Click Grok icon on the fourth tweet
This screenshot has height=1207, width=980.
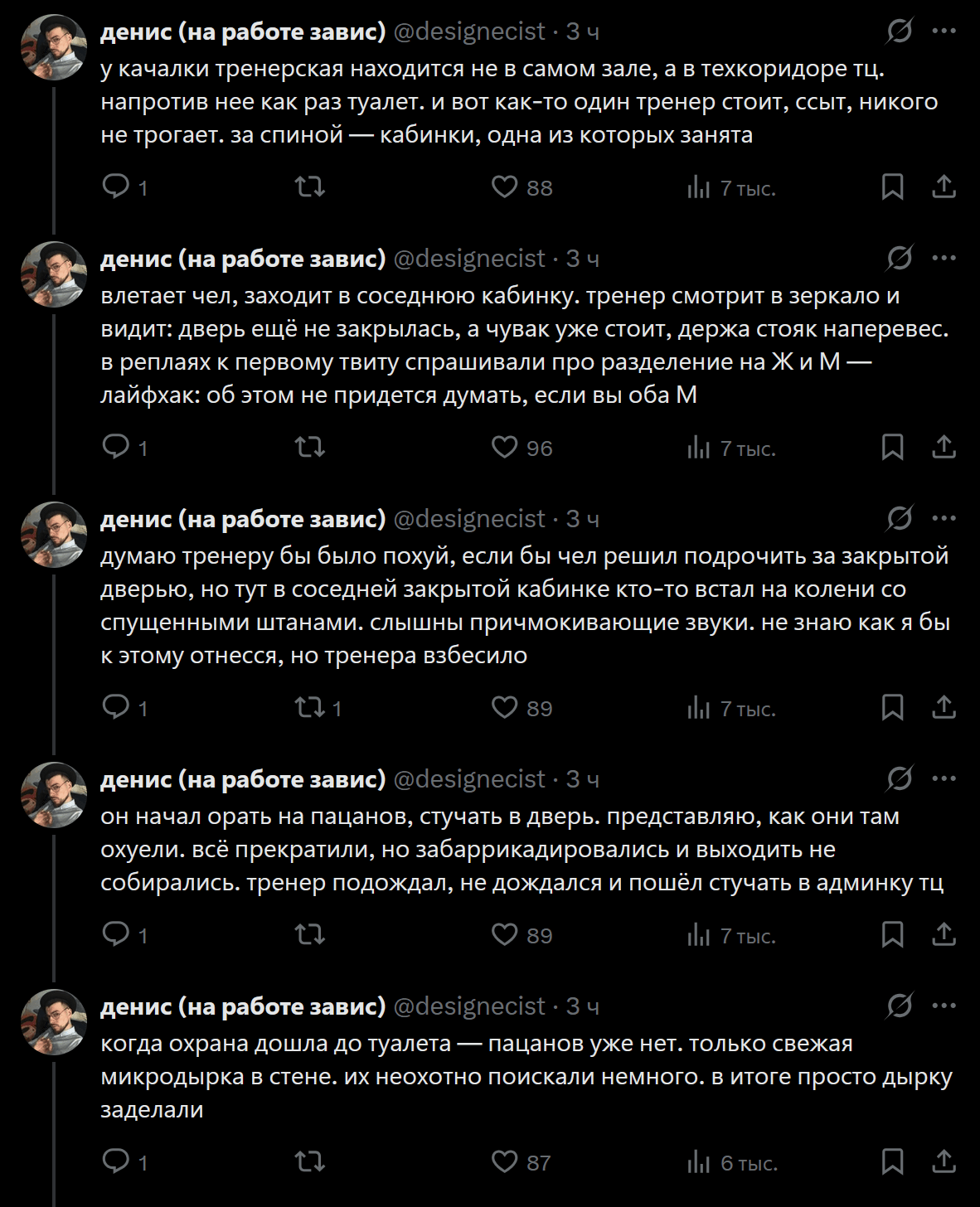[900, 779]
